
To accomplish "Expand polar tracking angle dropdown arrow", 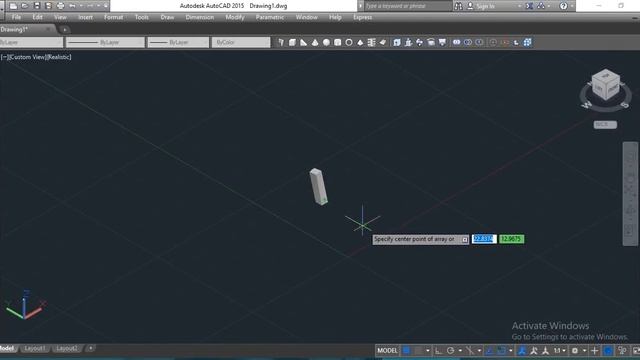I will 460,351.
